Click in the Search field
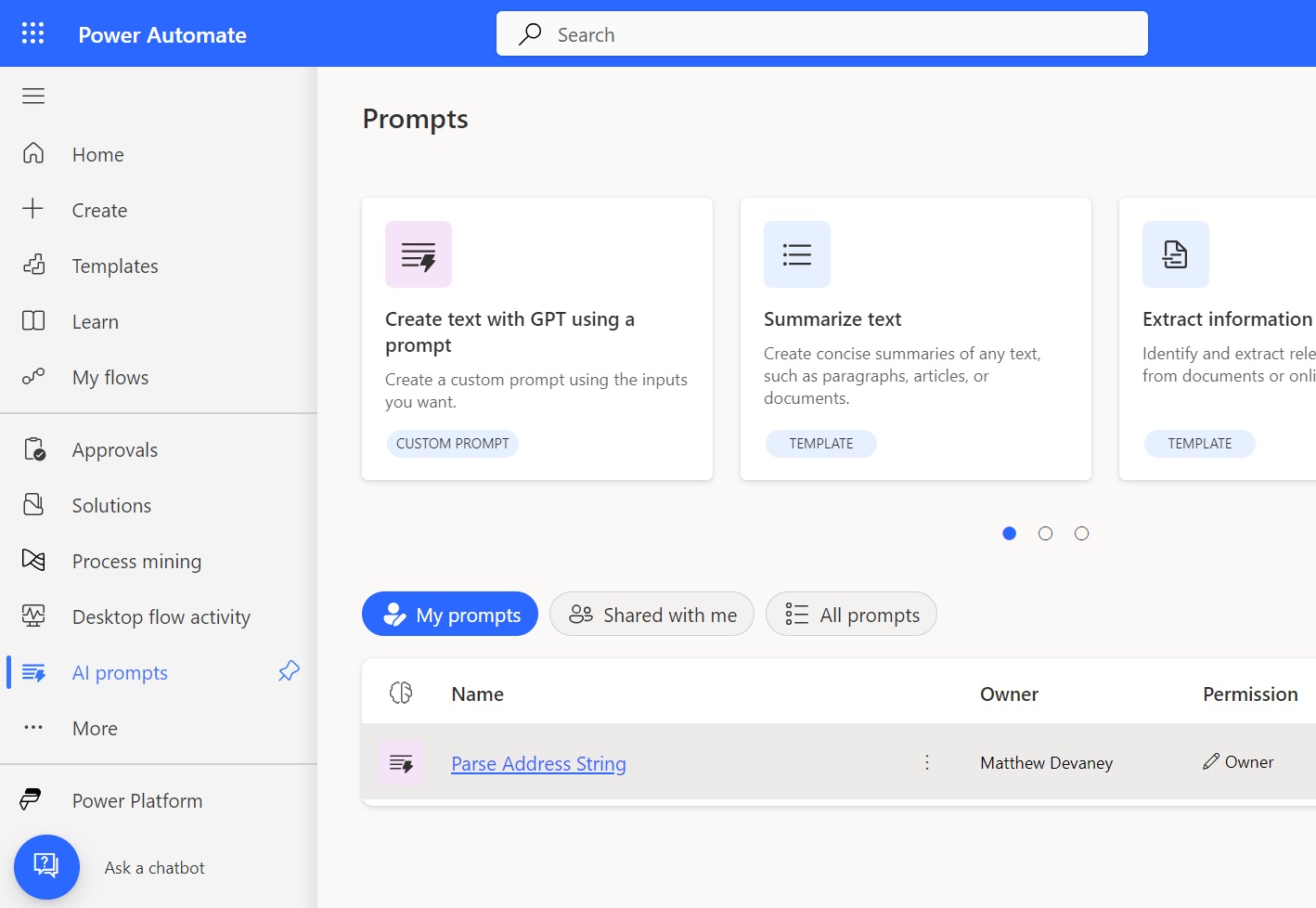 coord(821,33)
